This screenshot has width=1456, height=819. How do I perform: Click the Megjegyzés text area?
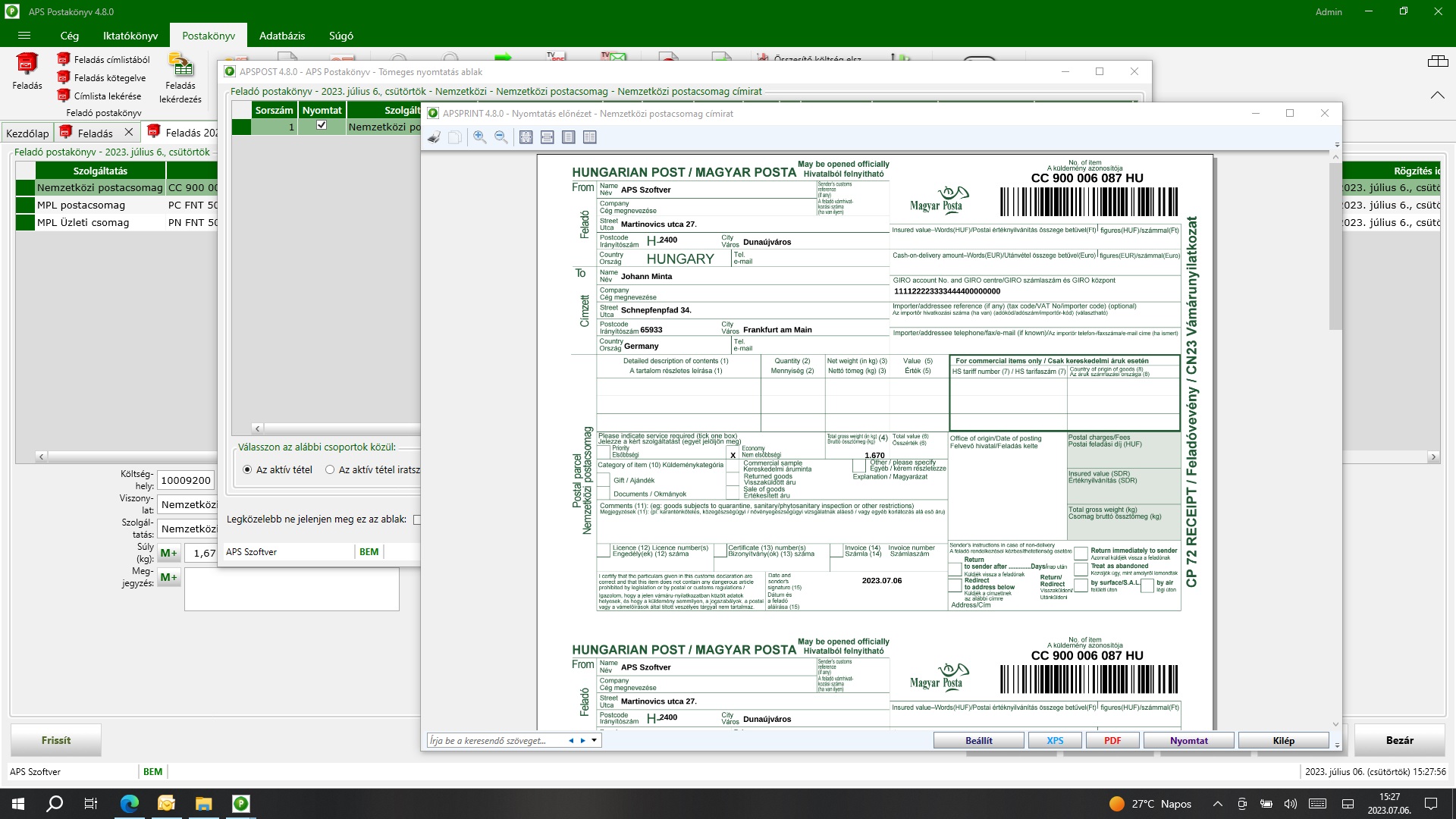291,589
